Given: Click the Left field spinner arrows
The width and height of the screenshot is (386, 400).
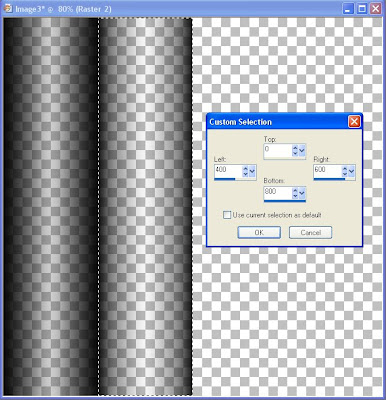Looking at the screenshot, I should [x=245, y=171].
